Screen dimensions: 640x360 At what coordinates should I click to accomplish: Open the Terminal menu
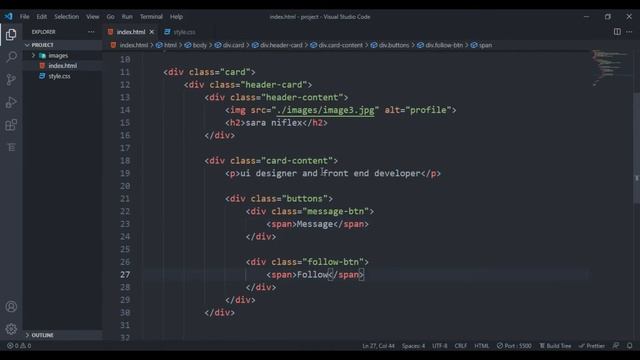click(x=151, y=17)
